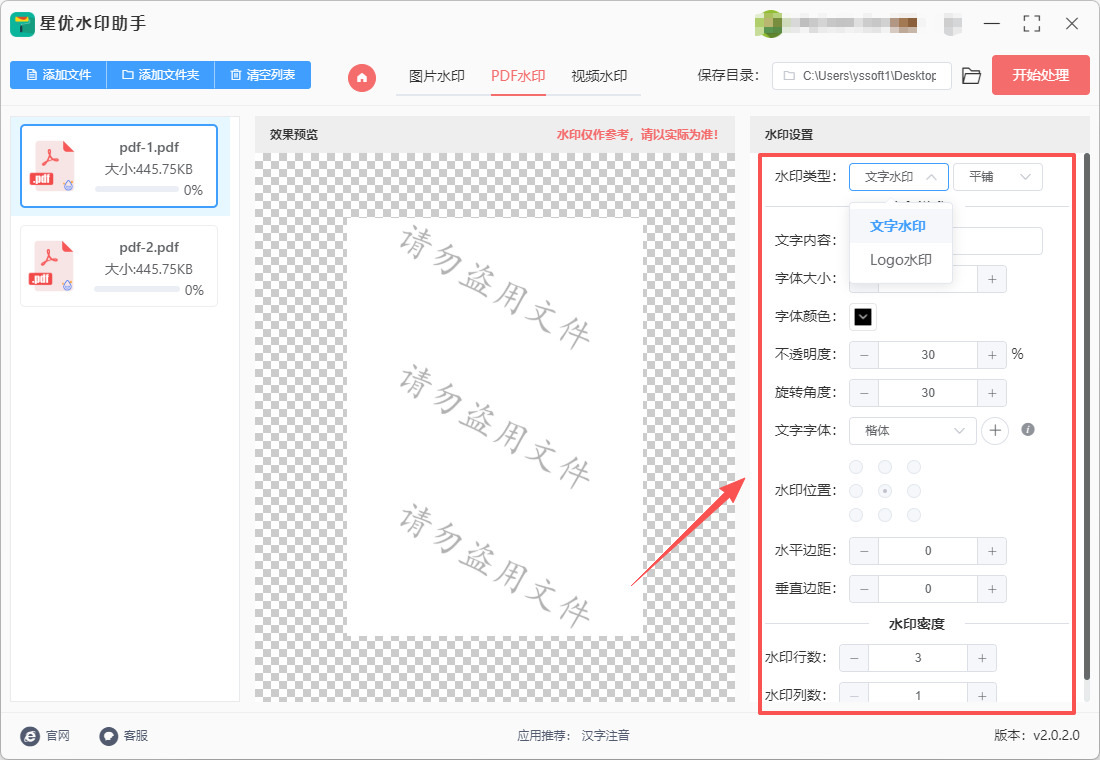The height and width of the screenshot is (760, 1100).
Task: Increase rotation angle with plus
Action: point(992,393)
